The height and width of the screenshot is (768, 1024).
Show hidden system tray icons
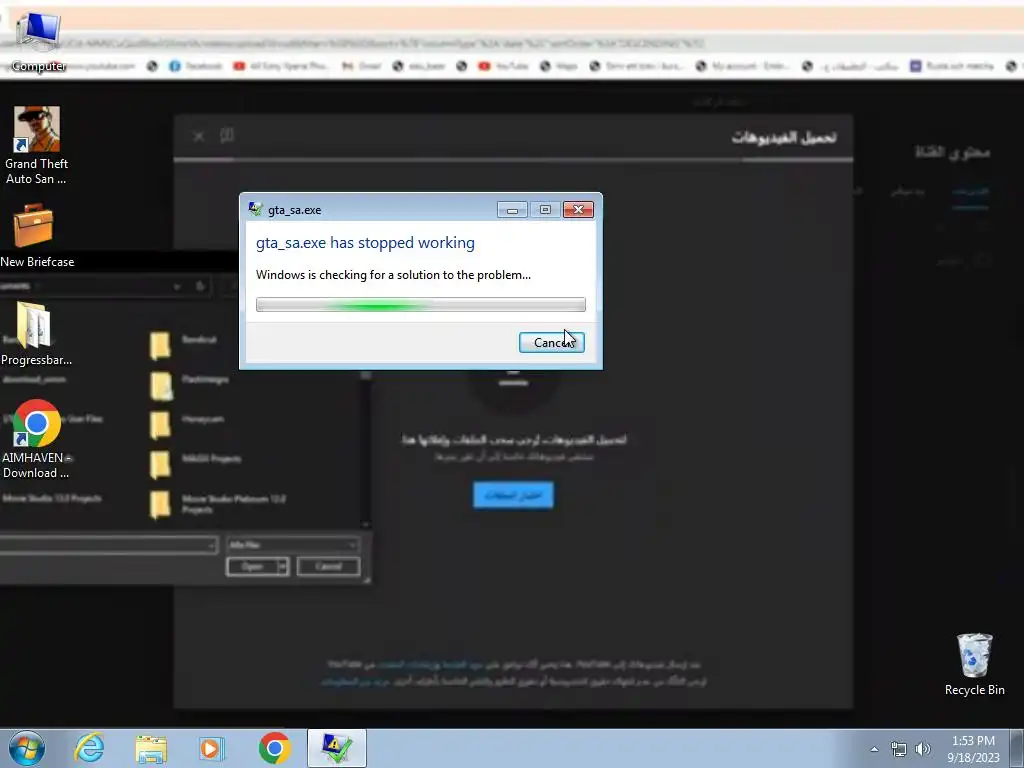(874, 749)
